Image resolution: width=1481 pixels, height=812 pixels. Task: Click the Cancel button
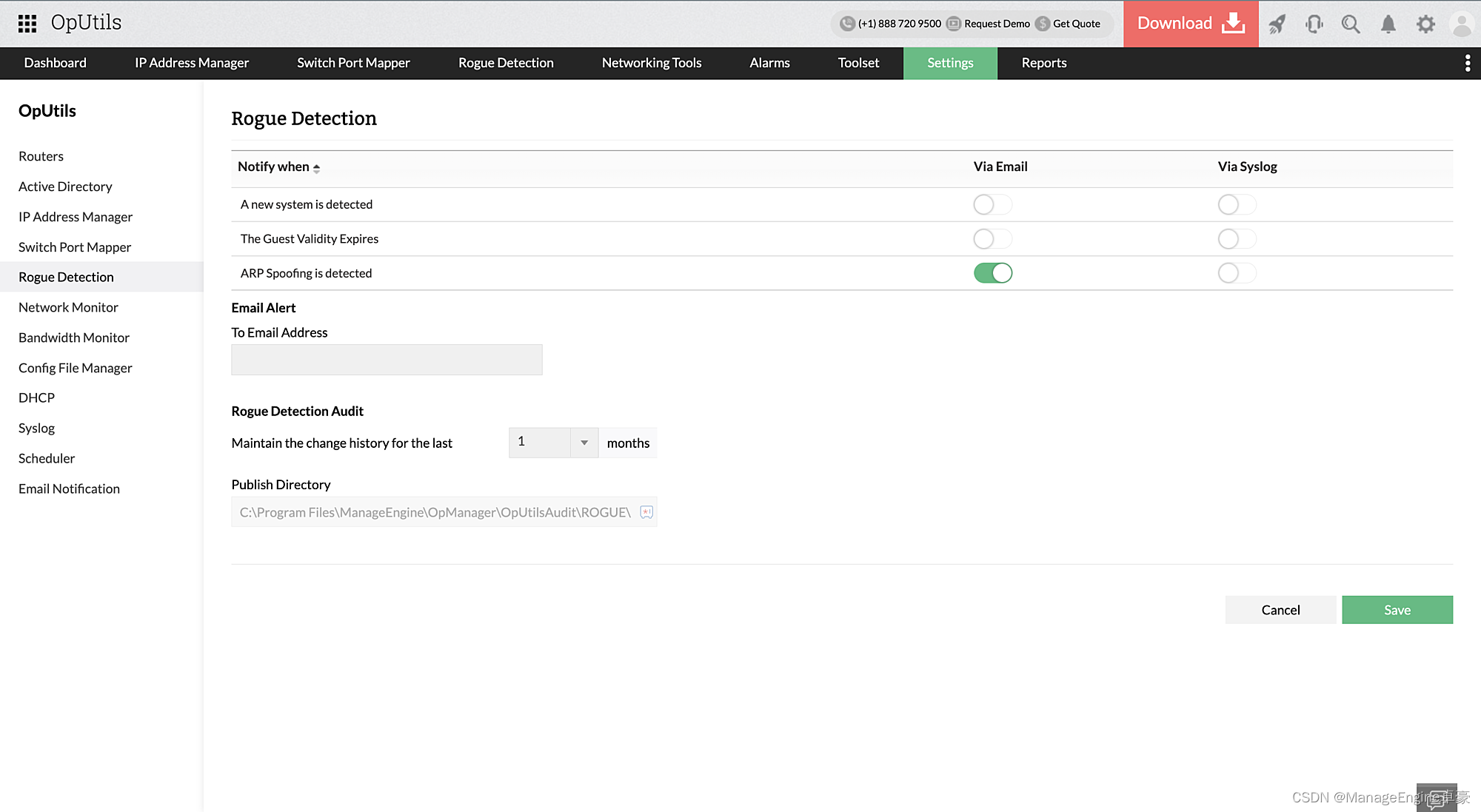(1280, 609)
